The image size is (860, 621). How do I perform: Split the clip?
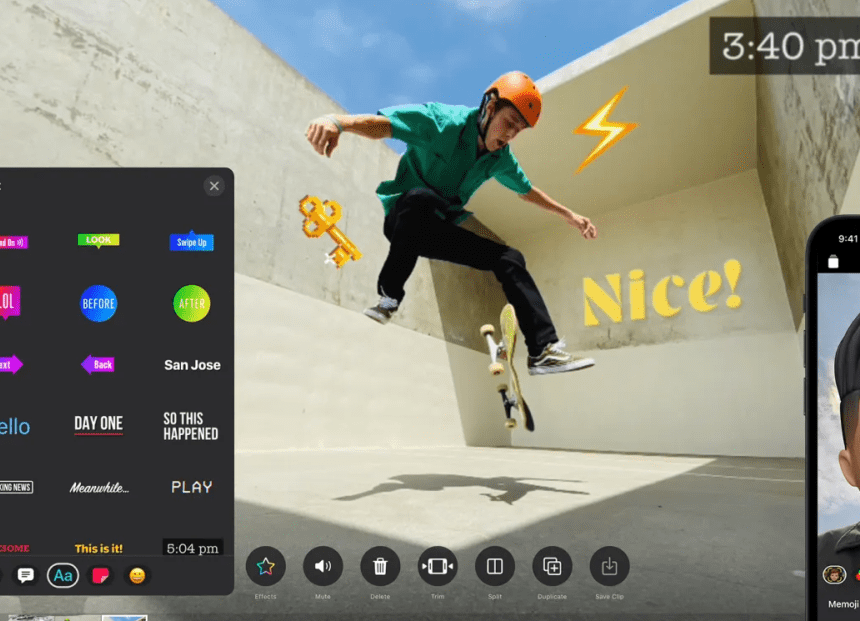pos(494,566)
